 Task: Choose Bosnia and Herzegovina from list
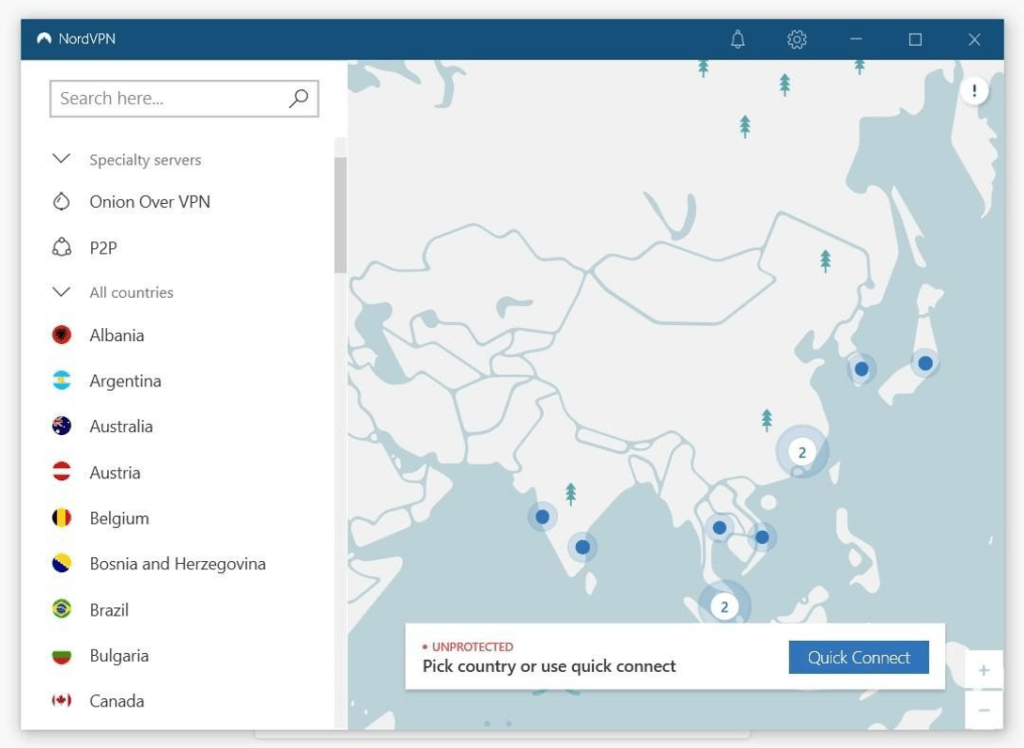[x=178, y=564]
